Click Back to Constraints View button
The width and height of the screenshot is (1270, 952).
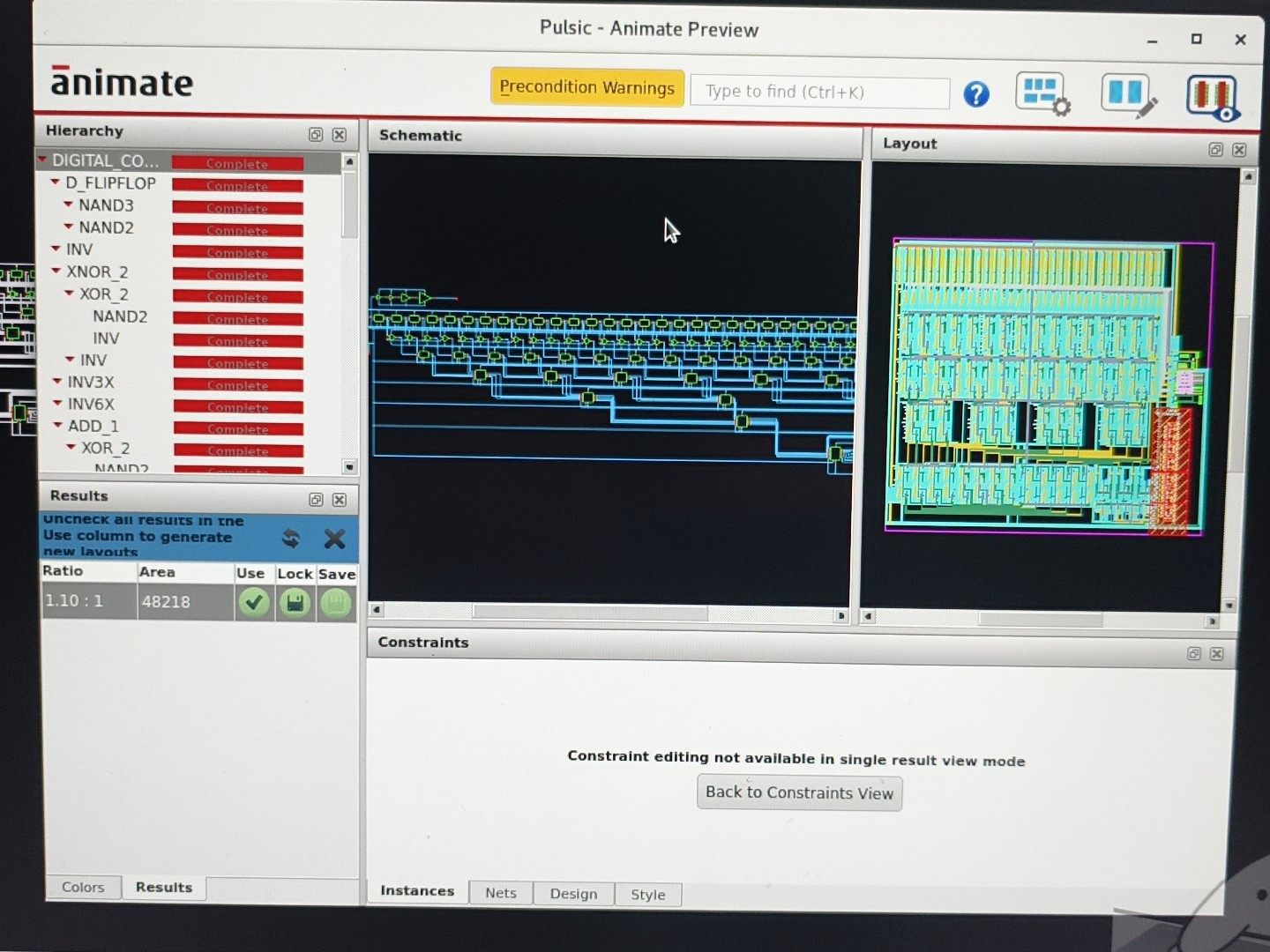799,792
